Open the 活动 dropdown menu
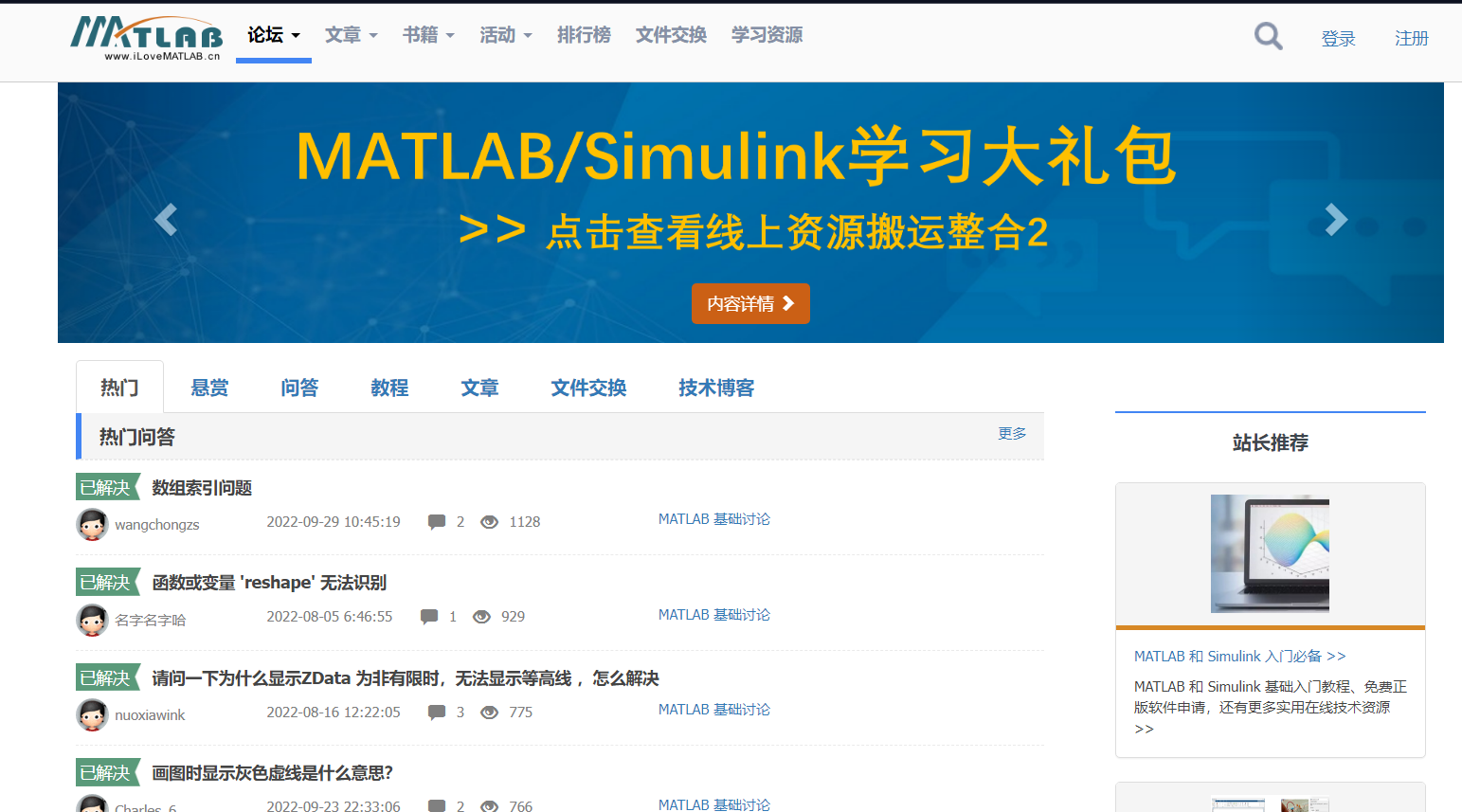Viewport: 1462px width, 812px height. pos(505,35)
